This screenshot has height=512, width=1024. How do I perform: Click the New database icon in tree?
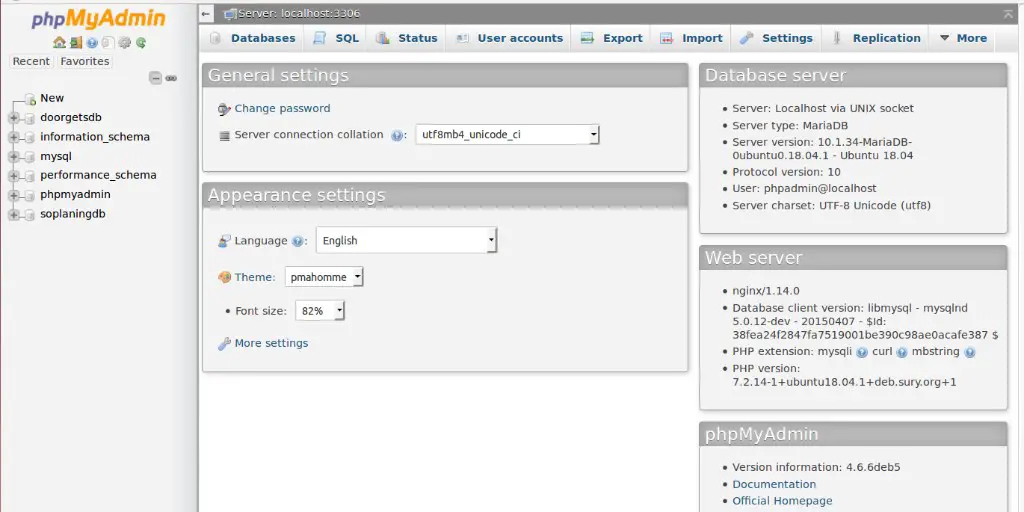30,99
